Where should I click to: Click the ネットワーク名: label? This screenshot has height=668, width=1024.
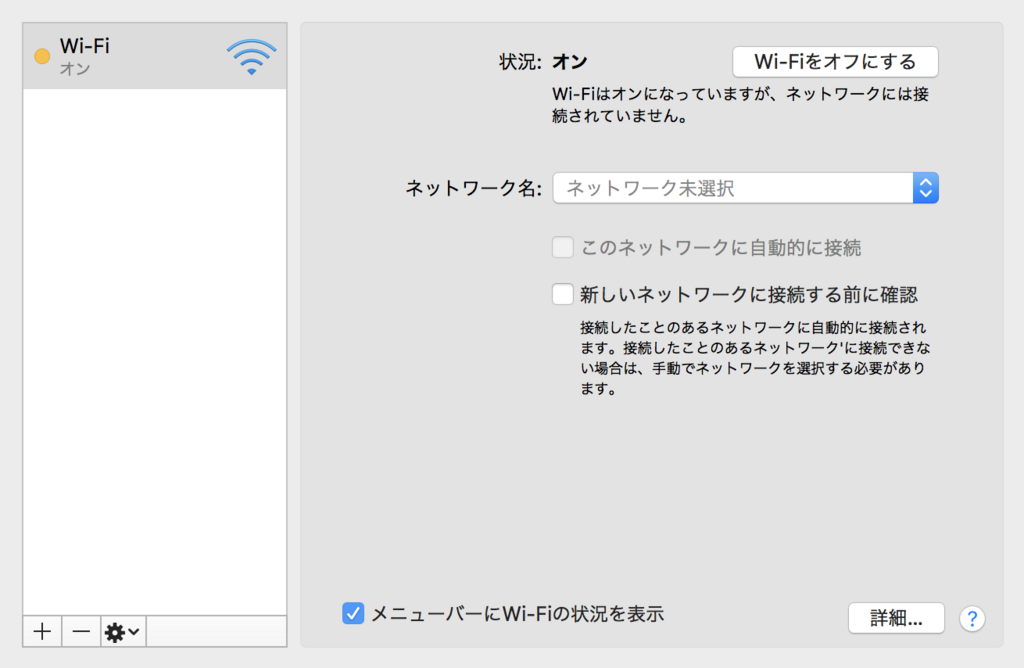pyautogui.click(x=473, y=188)
